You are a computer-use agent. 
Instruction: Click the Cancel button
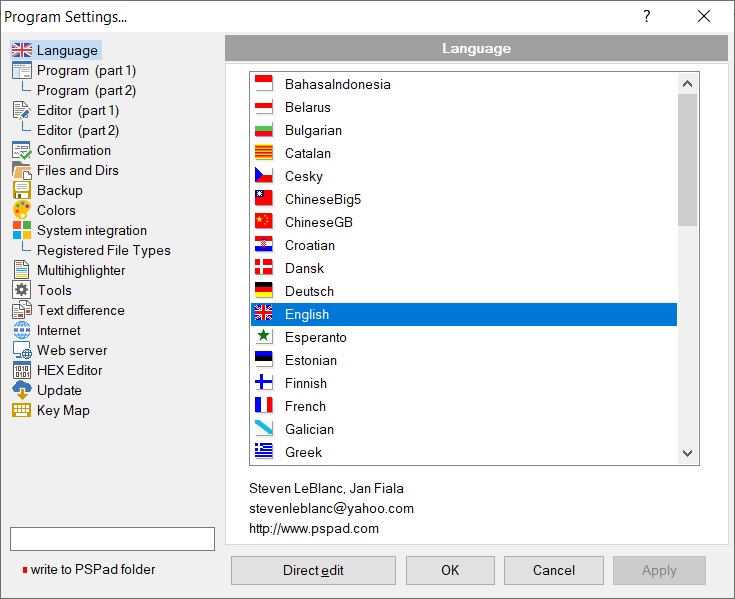coord(554,570)
